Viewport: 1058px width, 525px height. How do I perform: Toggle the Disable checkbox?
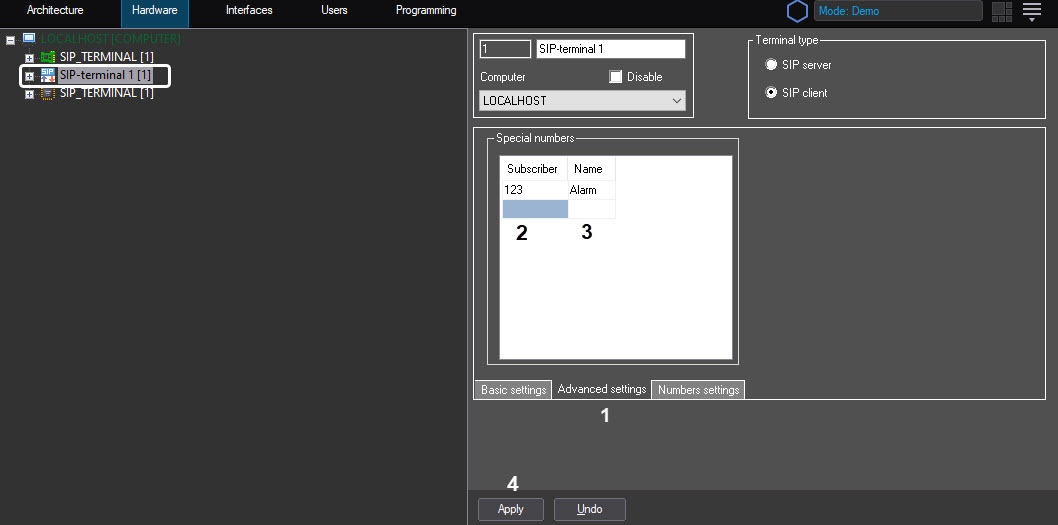coord(616,77)
